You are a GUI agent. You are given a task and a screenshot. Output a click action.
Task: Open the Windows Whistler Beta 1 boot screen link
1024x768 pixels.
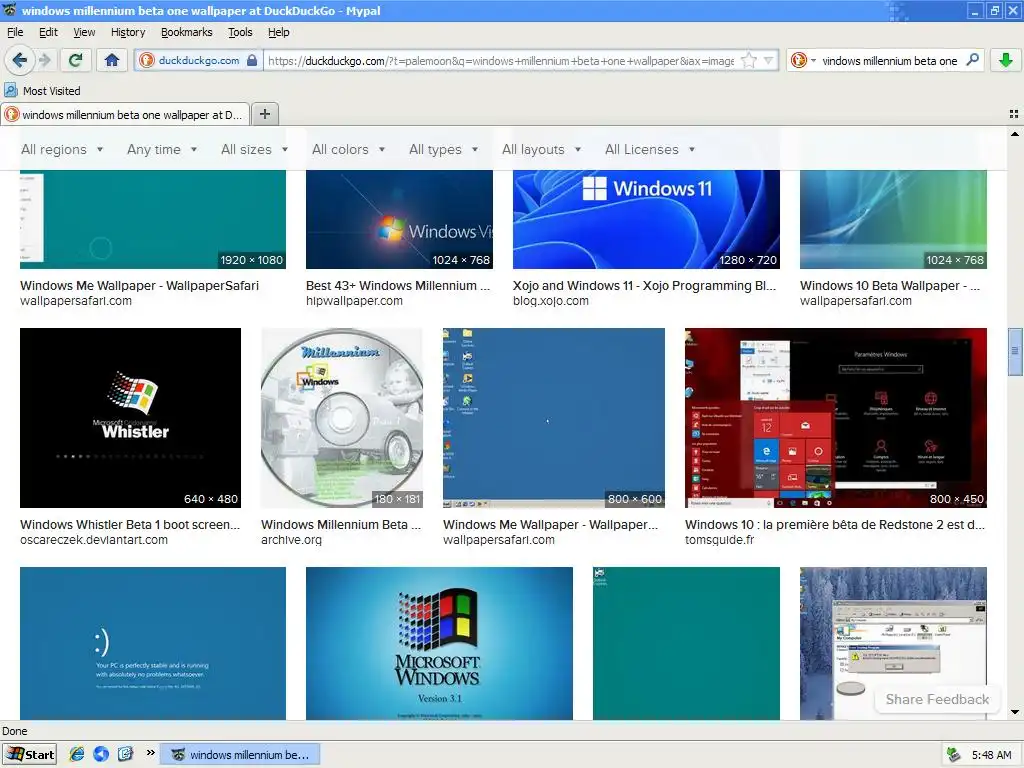pyautogui.click(x=130, y=524)
